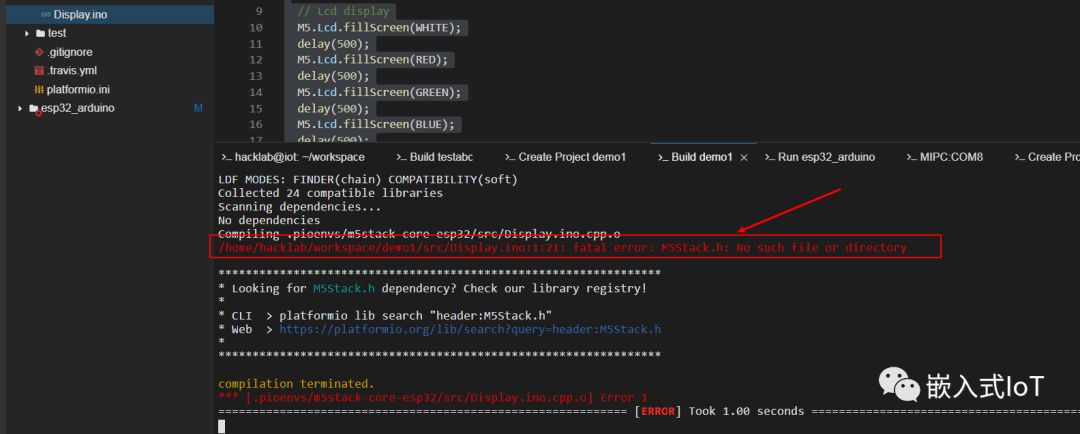Screen dimensions: 1080x434
Task: Click code M5.Lcd.fillScreen(GREEN);
Action: pyautogui.click(x=380, y=92)
